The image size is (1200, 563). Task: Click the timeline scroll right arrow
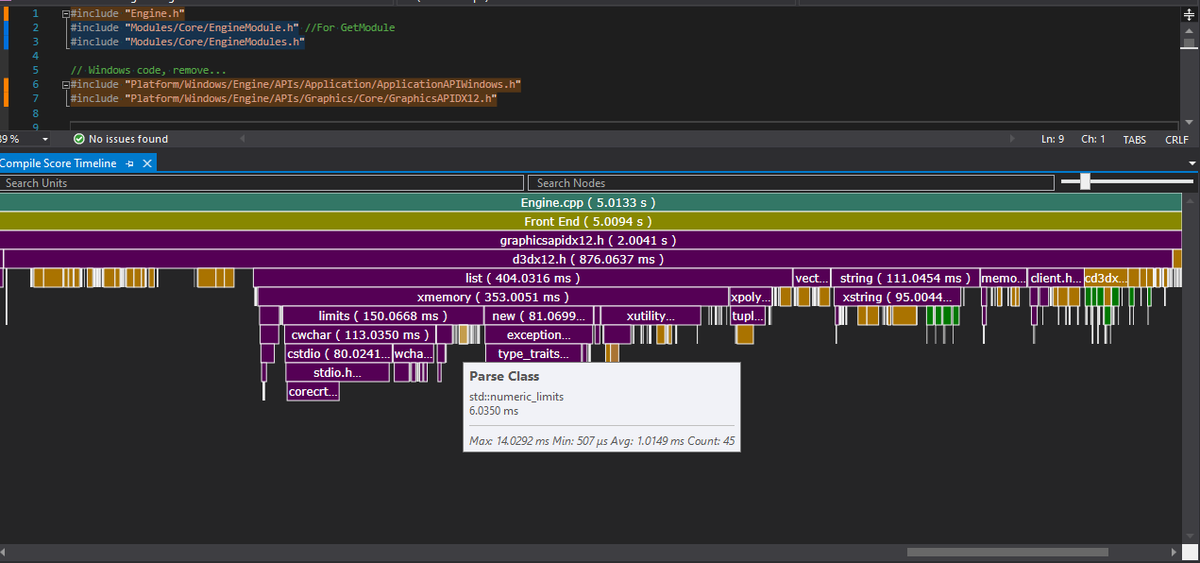[x=1174, y=552]
